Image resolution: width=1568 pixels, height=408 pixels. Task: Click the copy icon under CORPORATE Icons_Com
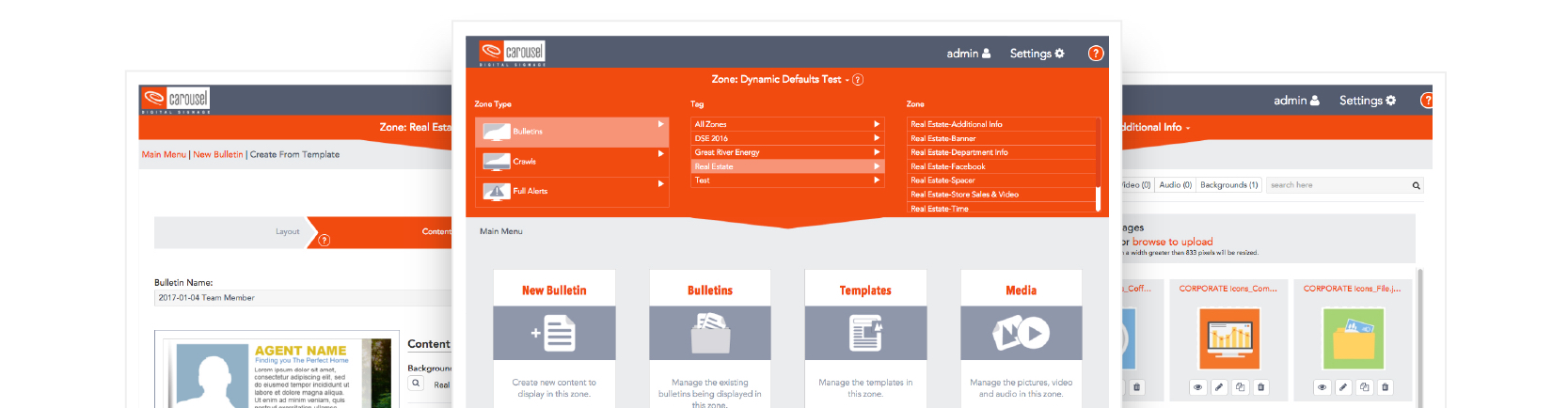tap(1241, 387)
